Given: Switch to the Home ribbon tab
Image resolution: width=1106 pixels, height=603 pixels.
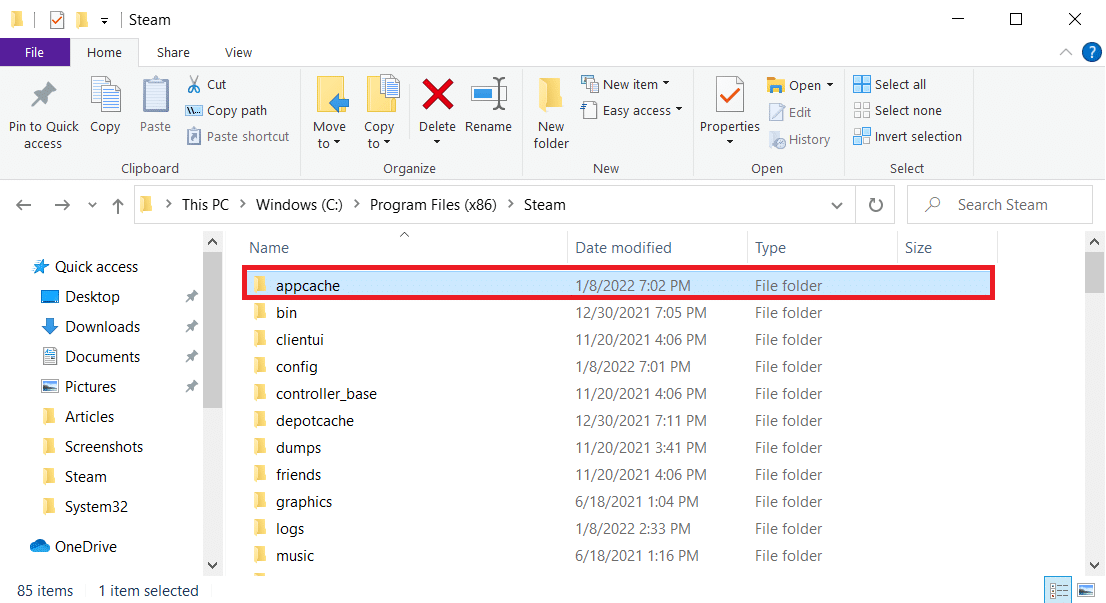Looking at the screenshot, I should [x=104, y=52].
